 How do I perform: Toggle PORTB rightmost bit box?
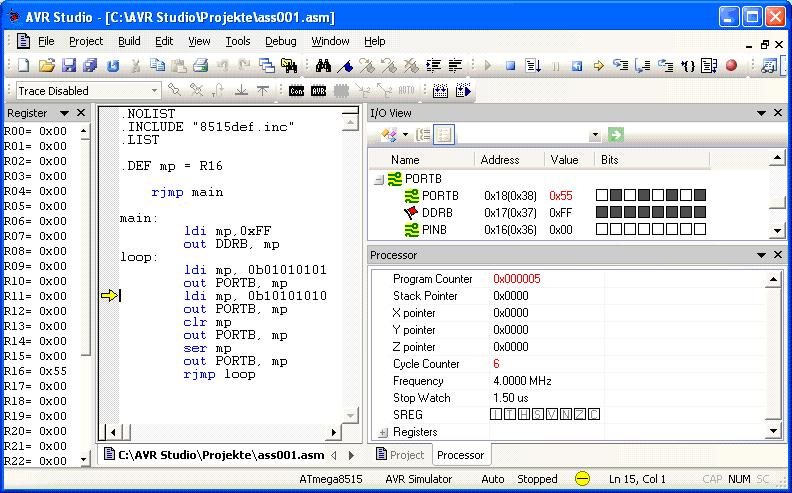[x=700, y=195]
